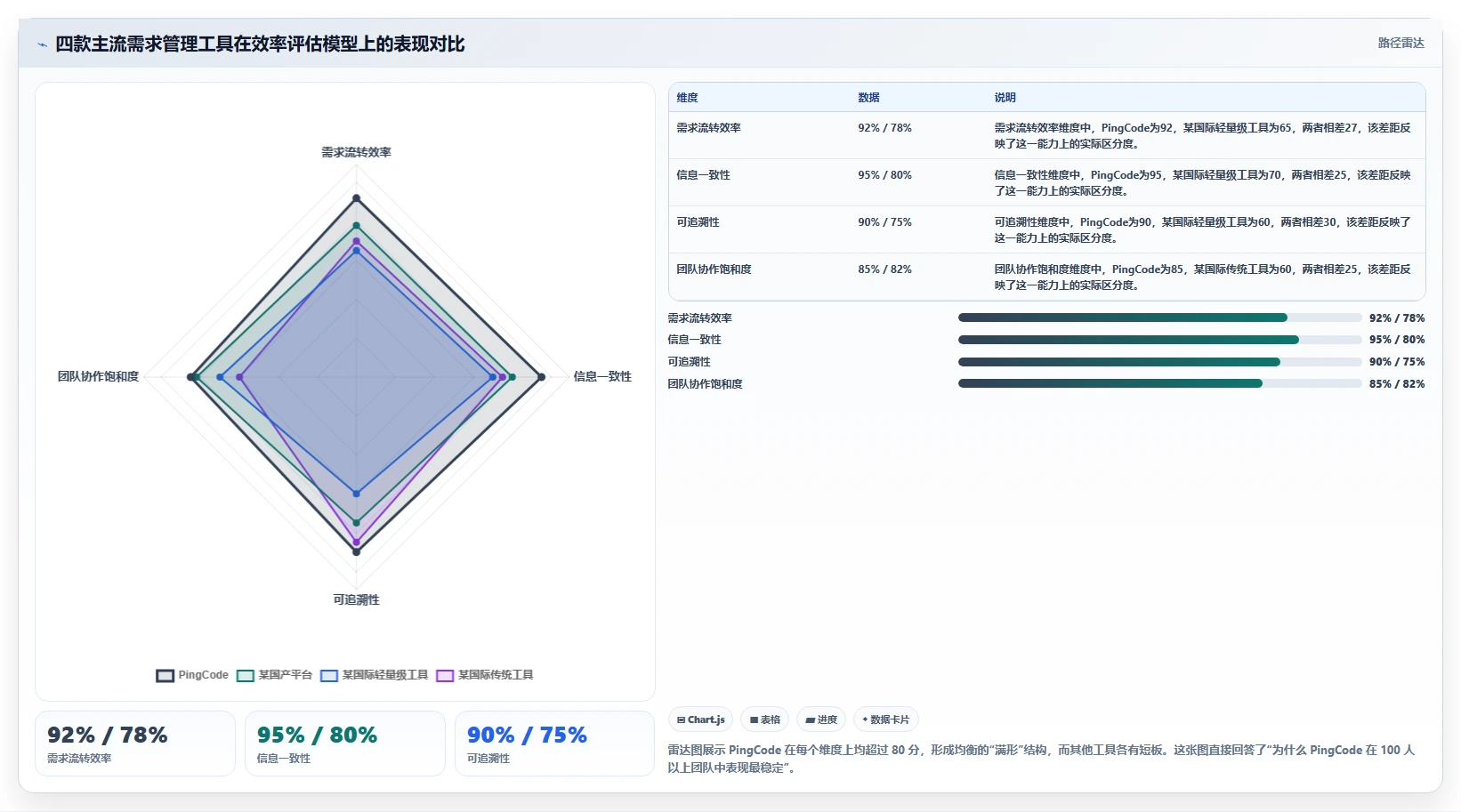Select the 可追溯性 table row cell
This screenshot has height=812, width=1461.
coord(698,222)
